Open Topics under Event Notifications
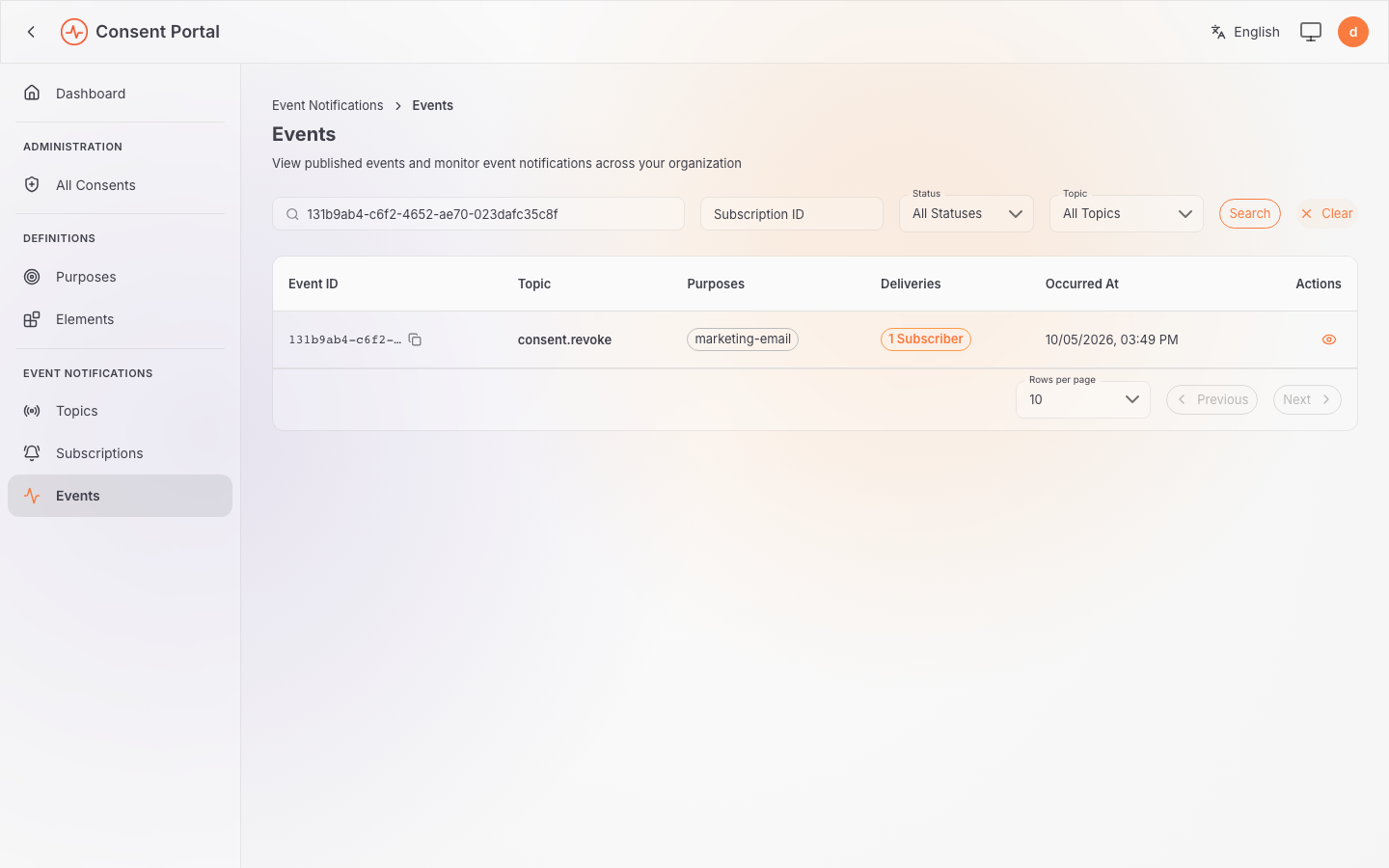 click(x=120, y=411)
